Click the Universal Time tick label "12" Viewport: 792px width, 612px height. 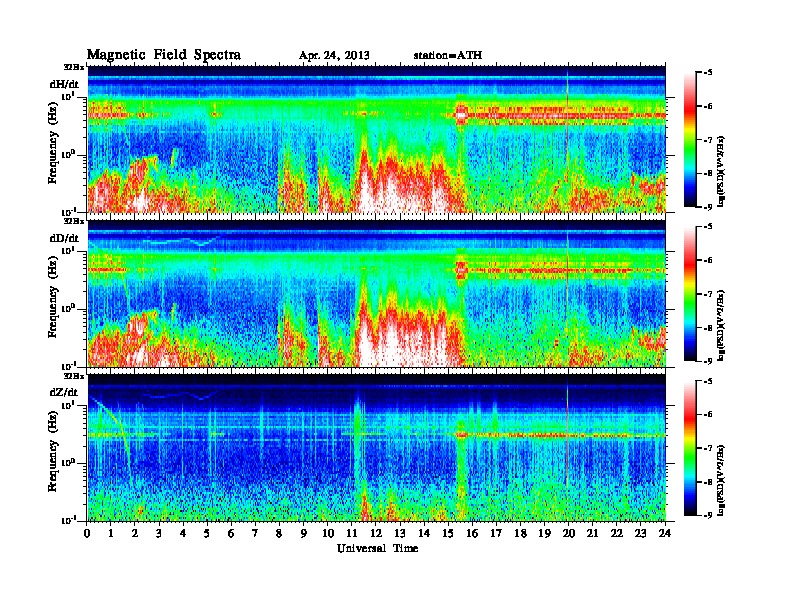(x=376, y=533)
